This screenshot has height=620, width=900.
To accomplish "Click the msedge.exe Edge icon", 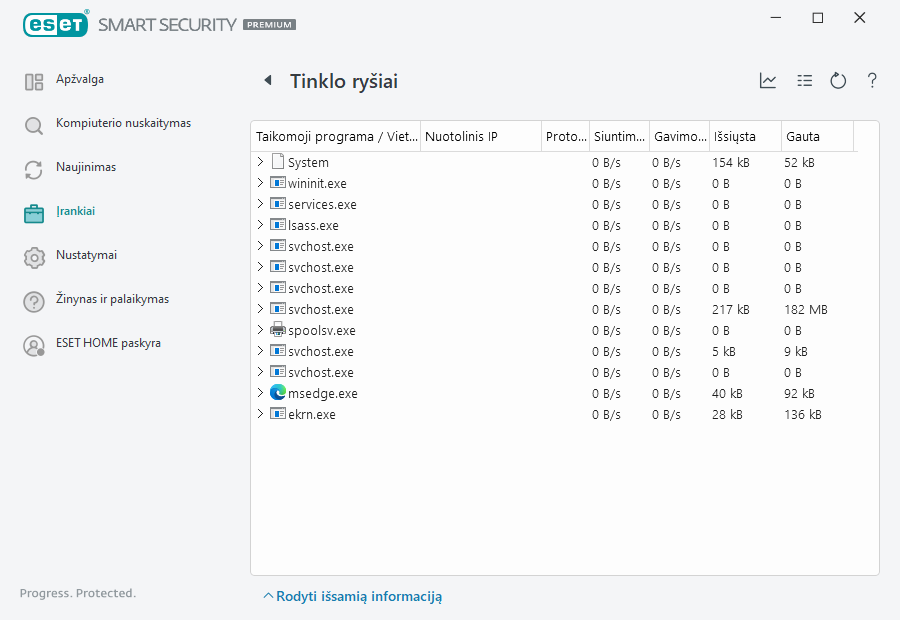I will pos(278,393).
